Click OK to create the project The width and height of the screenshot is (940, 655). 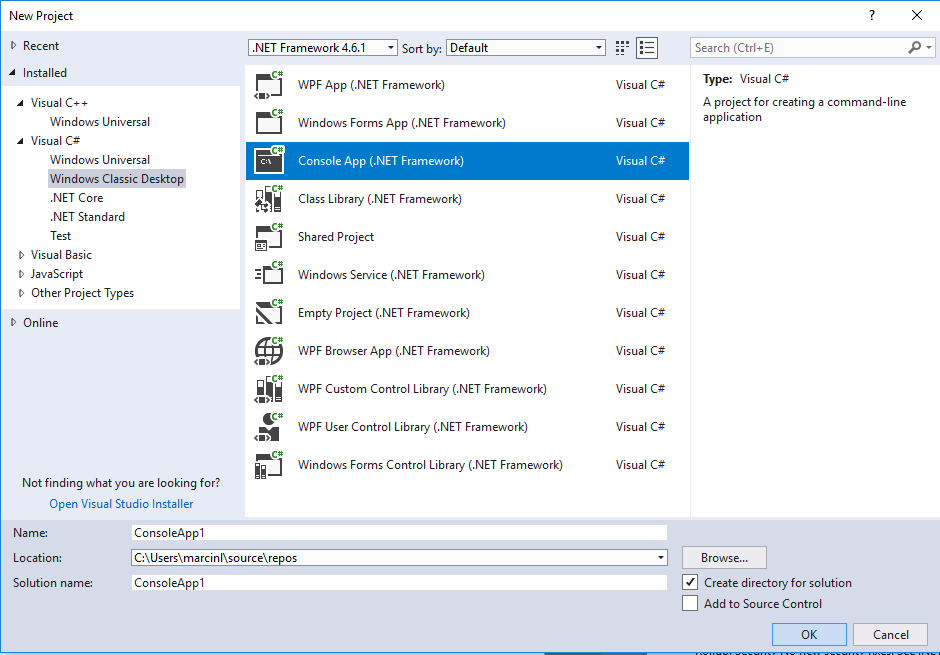(x=809, y=635)
